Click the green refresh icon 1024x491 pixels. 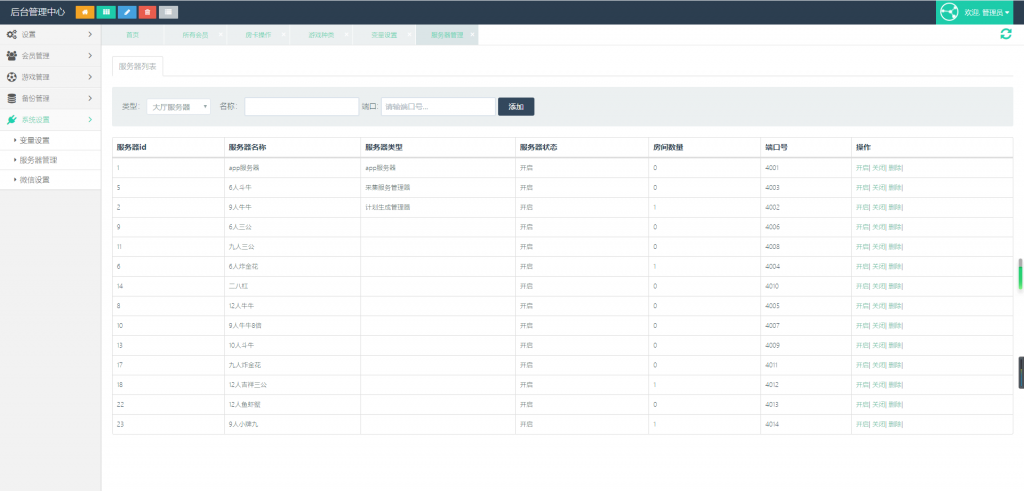click(x=1006, y=34)
